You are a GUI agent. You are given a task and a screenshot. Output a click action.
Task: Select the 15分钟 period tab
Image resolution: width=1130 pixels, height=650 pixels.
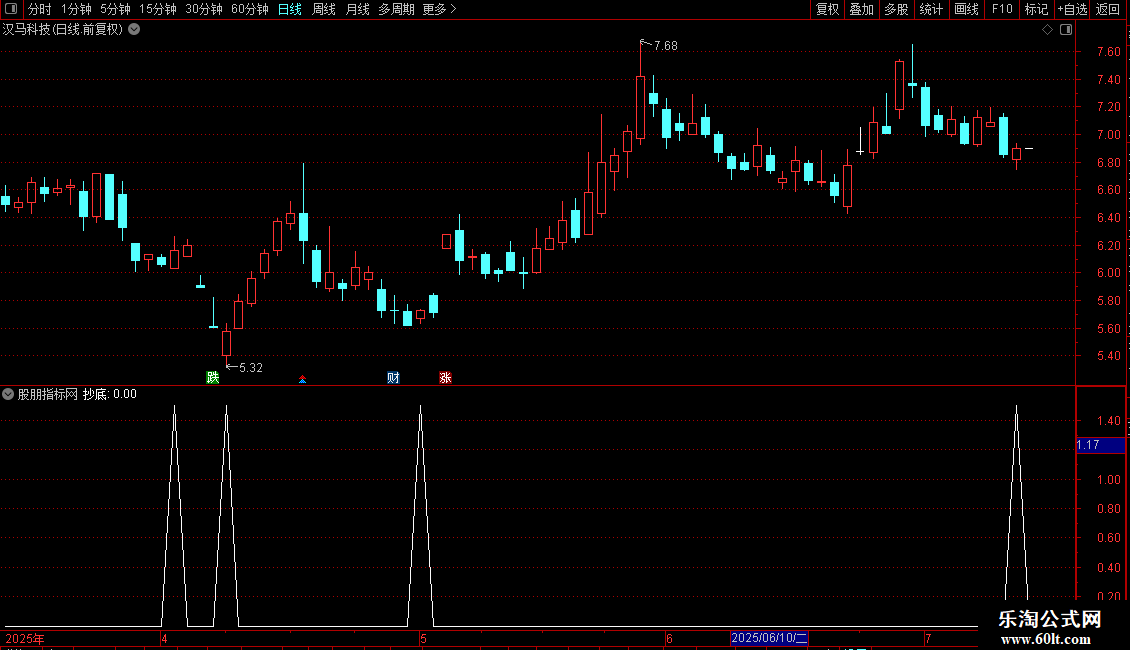point(158,9)
